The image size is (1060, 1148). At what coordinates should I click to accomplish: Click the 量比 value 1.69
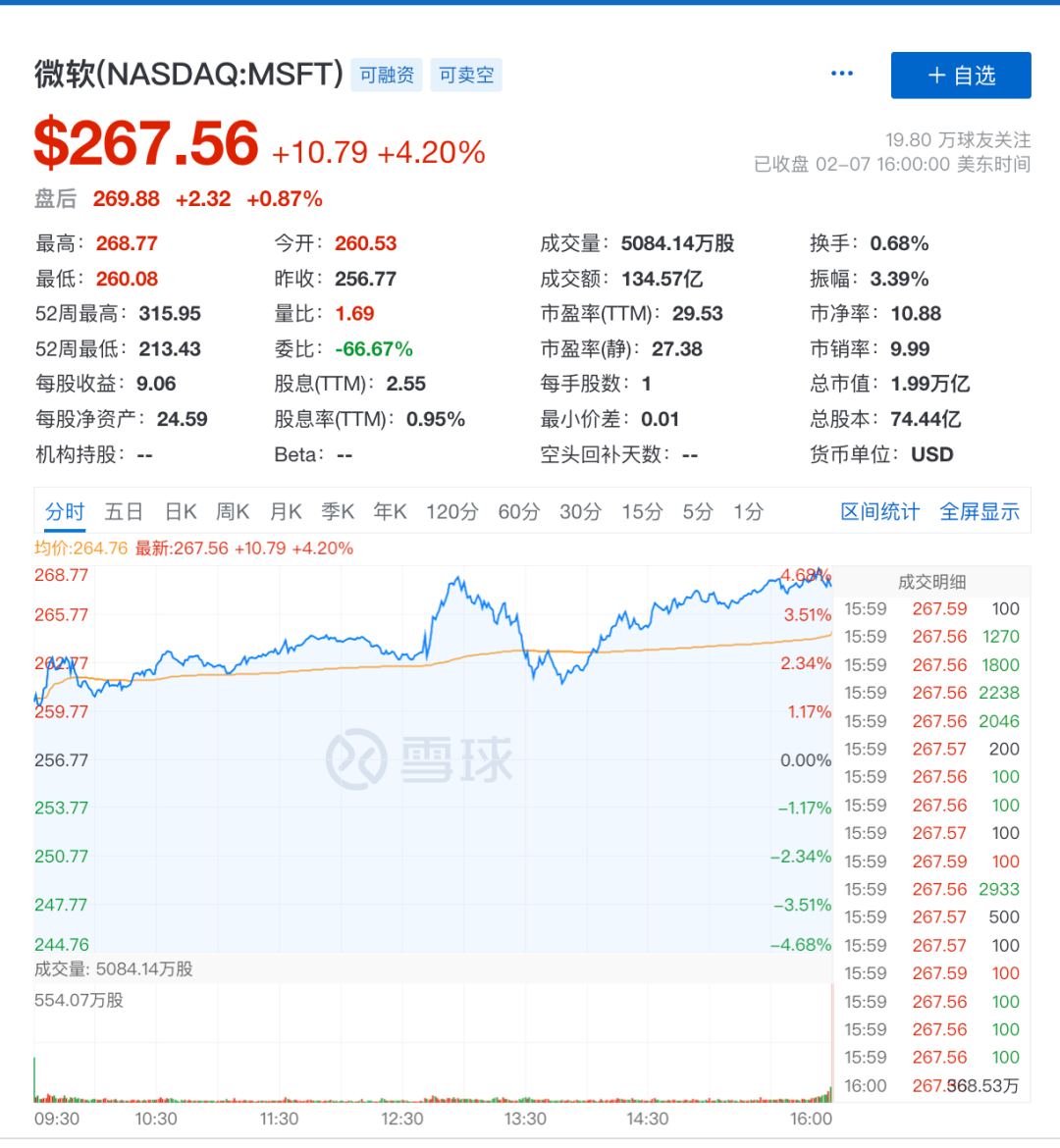[354, 314]
